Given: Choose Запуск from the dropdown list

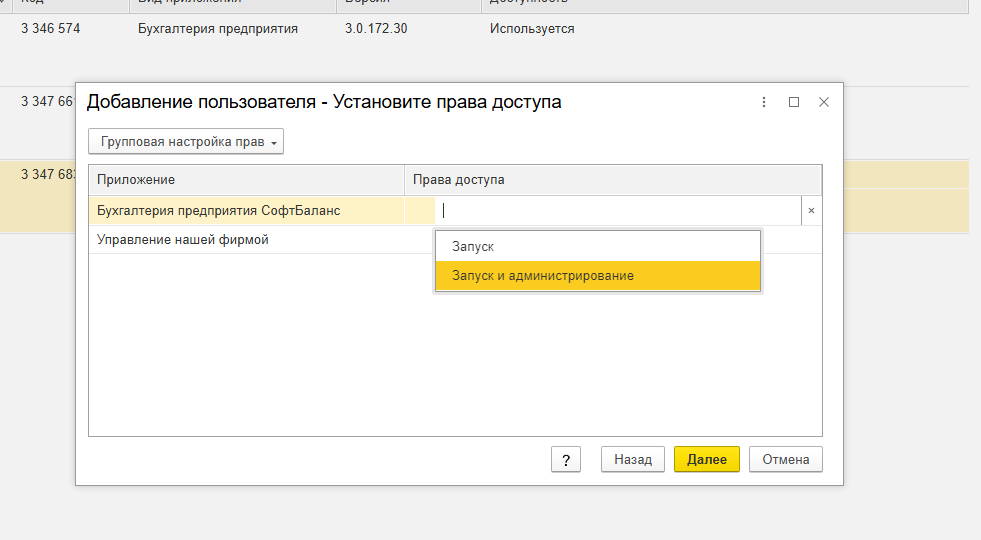Looking at the screenshot, I should [597, 247].
